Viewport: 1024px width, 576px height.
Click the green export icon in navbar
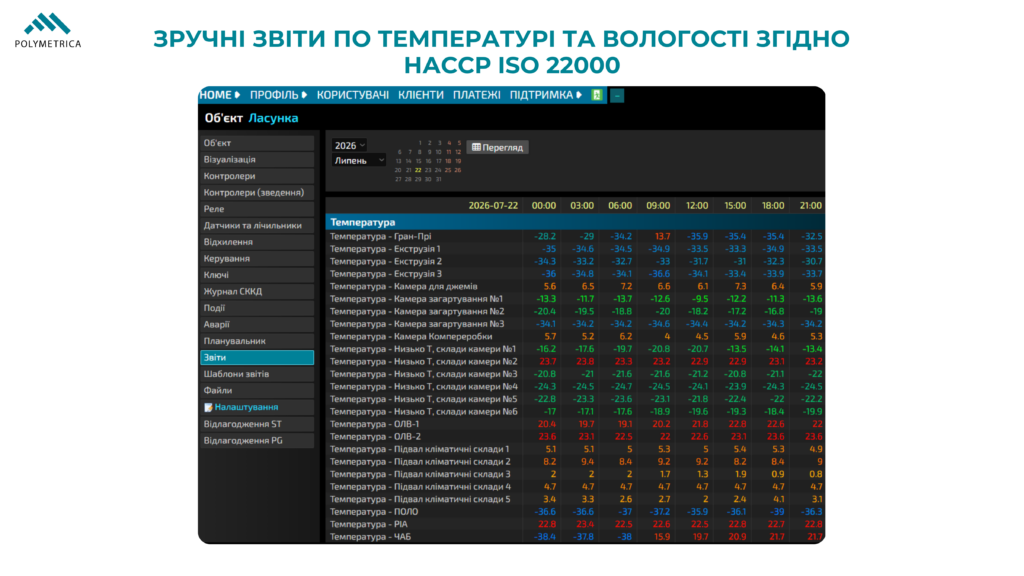596,95
